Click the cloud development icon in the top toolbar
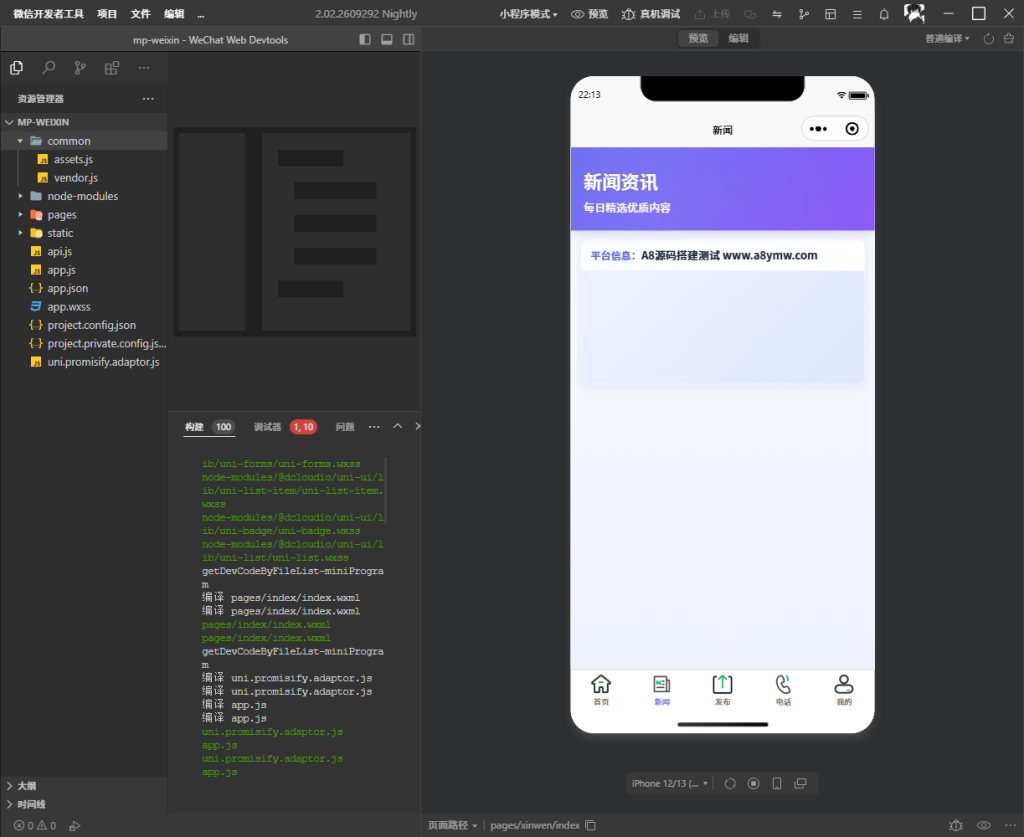Viewport: 1024px width, 837px height. (750, 14)
